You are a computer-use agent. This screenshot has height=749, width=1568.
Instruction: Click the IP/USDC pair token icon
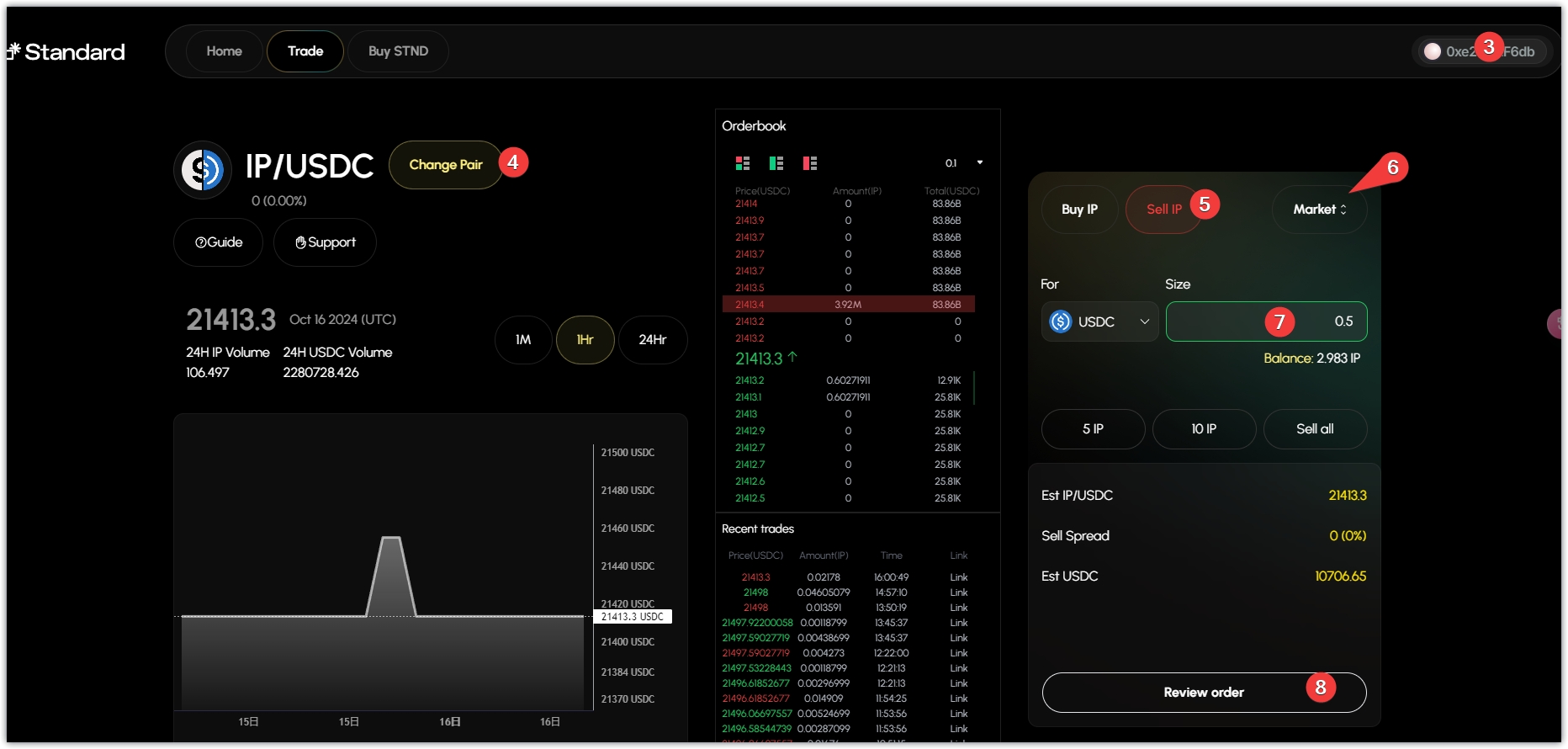pyautogui.click(x=203, y=170)
